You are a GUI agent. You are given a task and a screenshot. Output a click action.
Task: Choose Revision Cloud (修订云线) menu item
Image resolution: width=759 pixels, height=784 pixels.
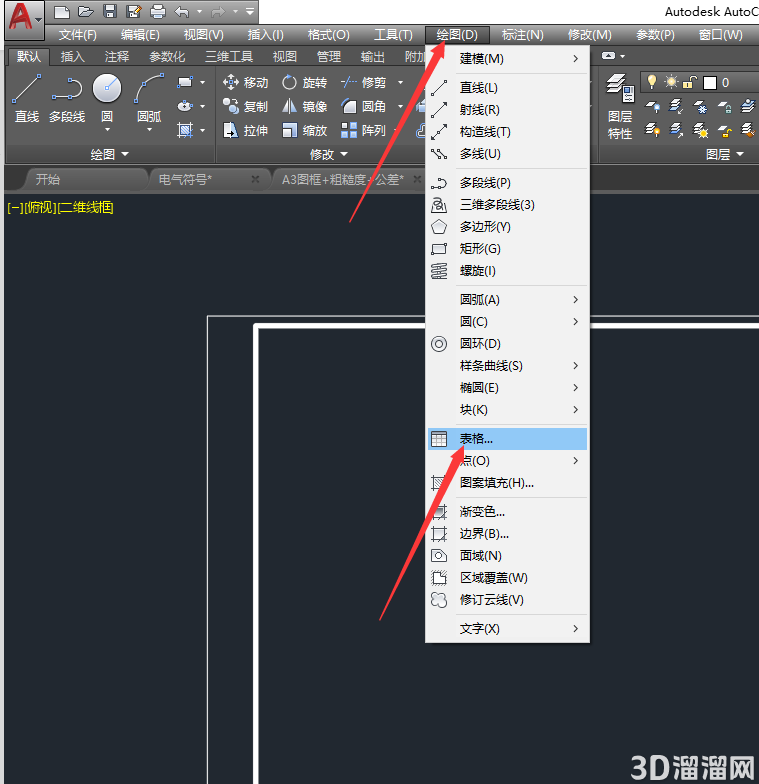508,600
